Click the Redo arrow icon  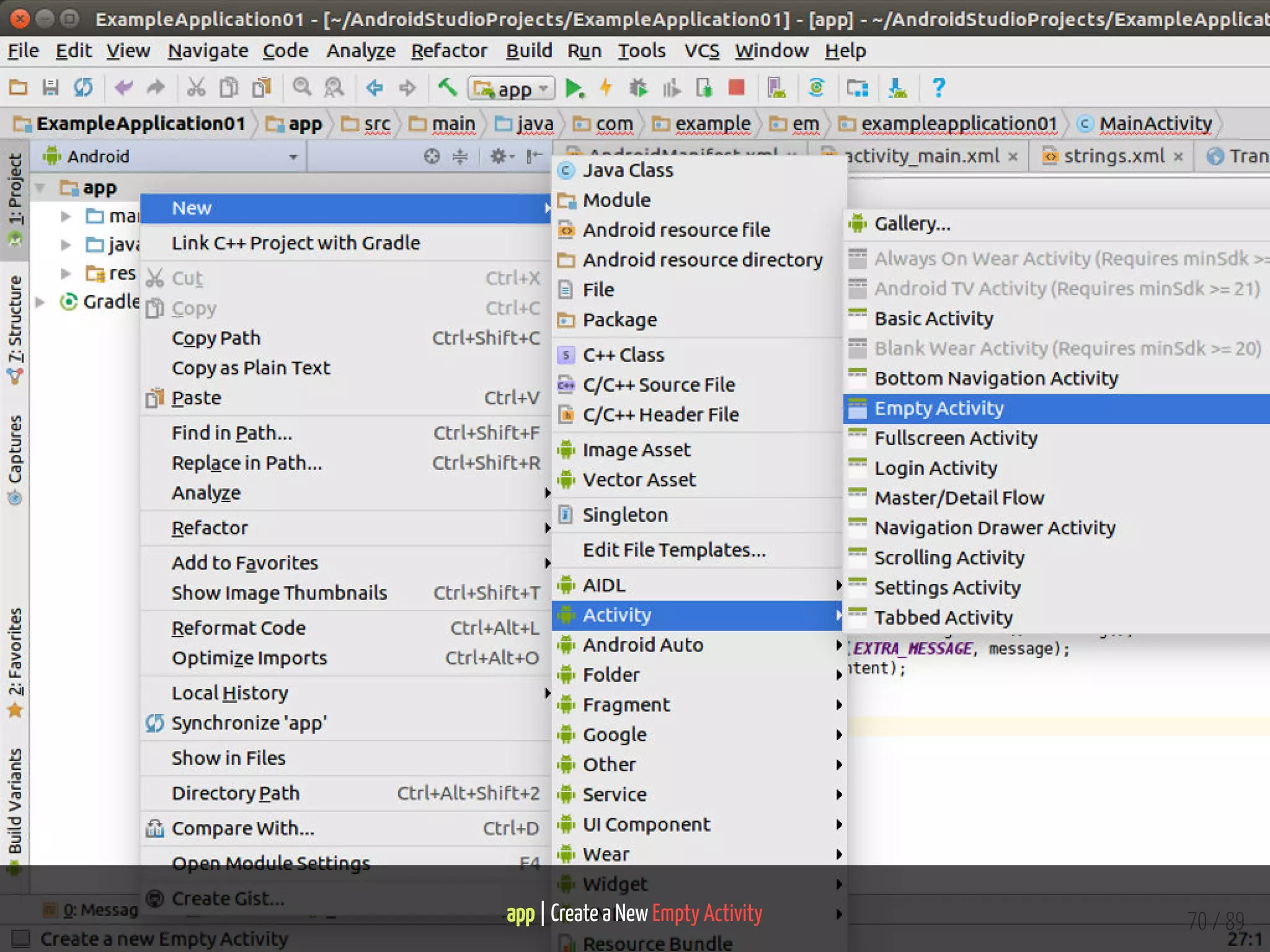click(x=156, y=88)
